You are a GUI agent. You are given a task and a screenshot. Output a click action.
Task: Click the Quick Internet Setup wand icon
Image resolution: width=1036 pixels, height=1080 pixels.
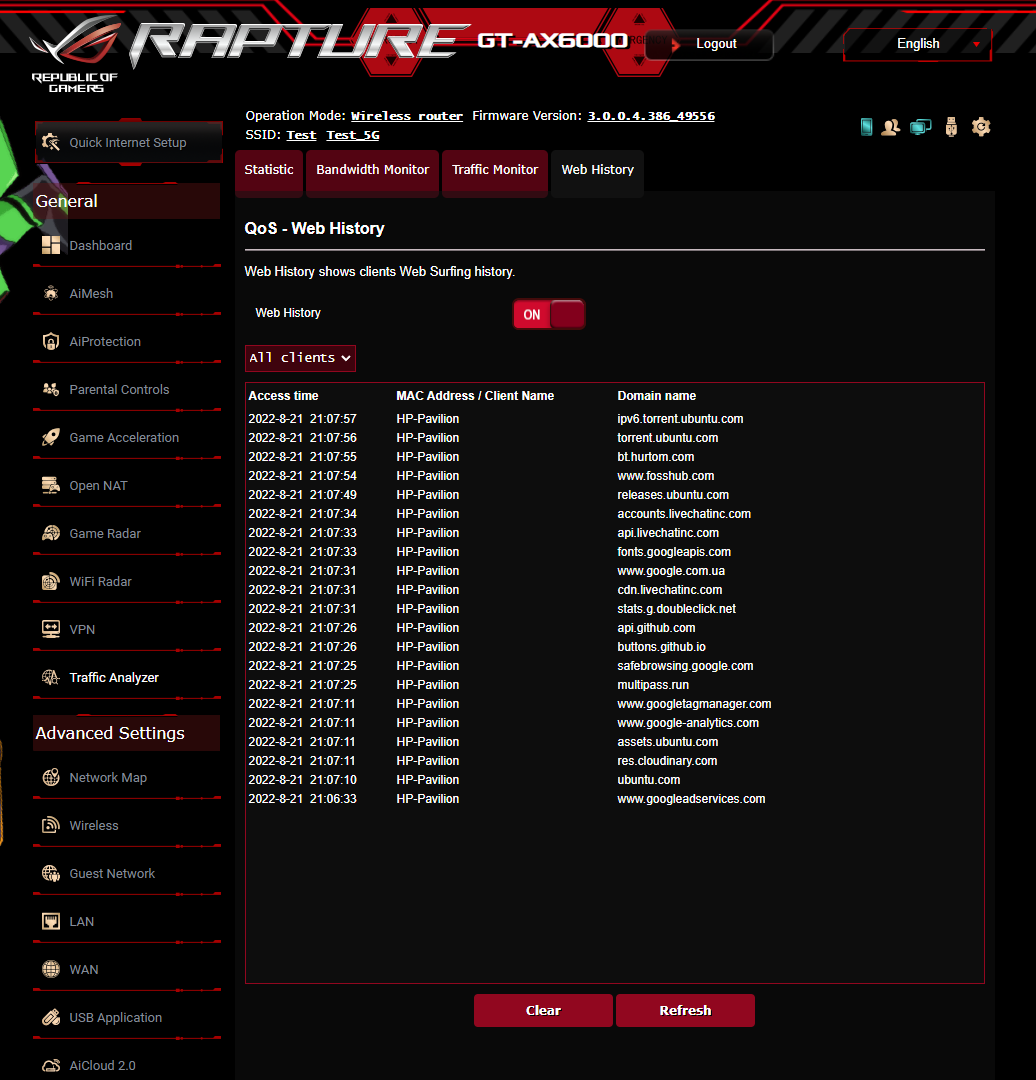51,142
